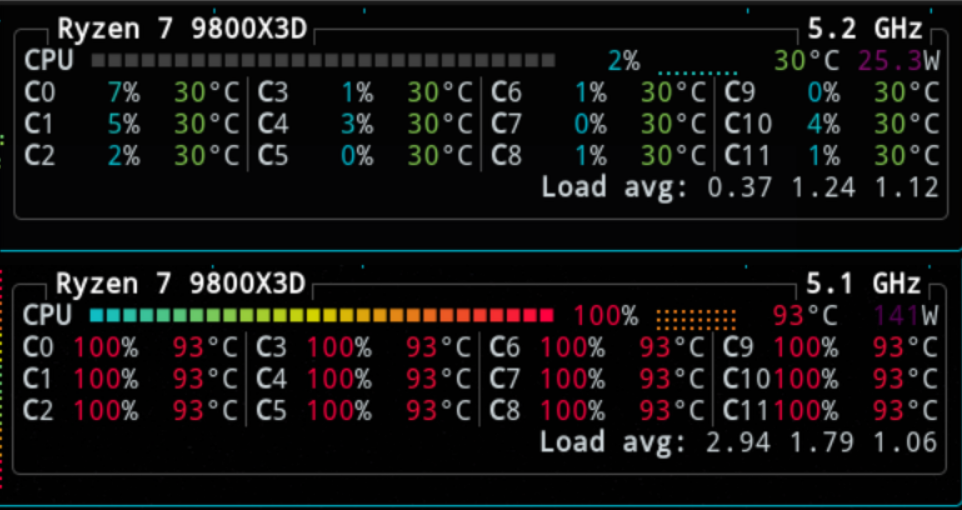This screenshot has width=962, height=510.
Task: Click the 1.79 five-minute load average
Action: [x=822, y=442]
